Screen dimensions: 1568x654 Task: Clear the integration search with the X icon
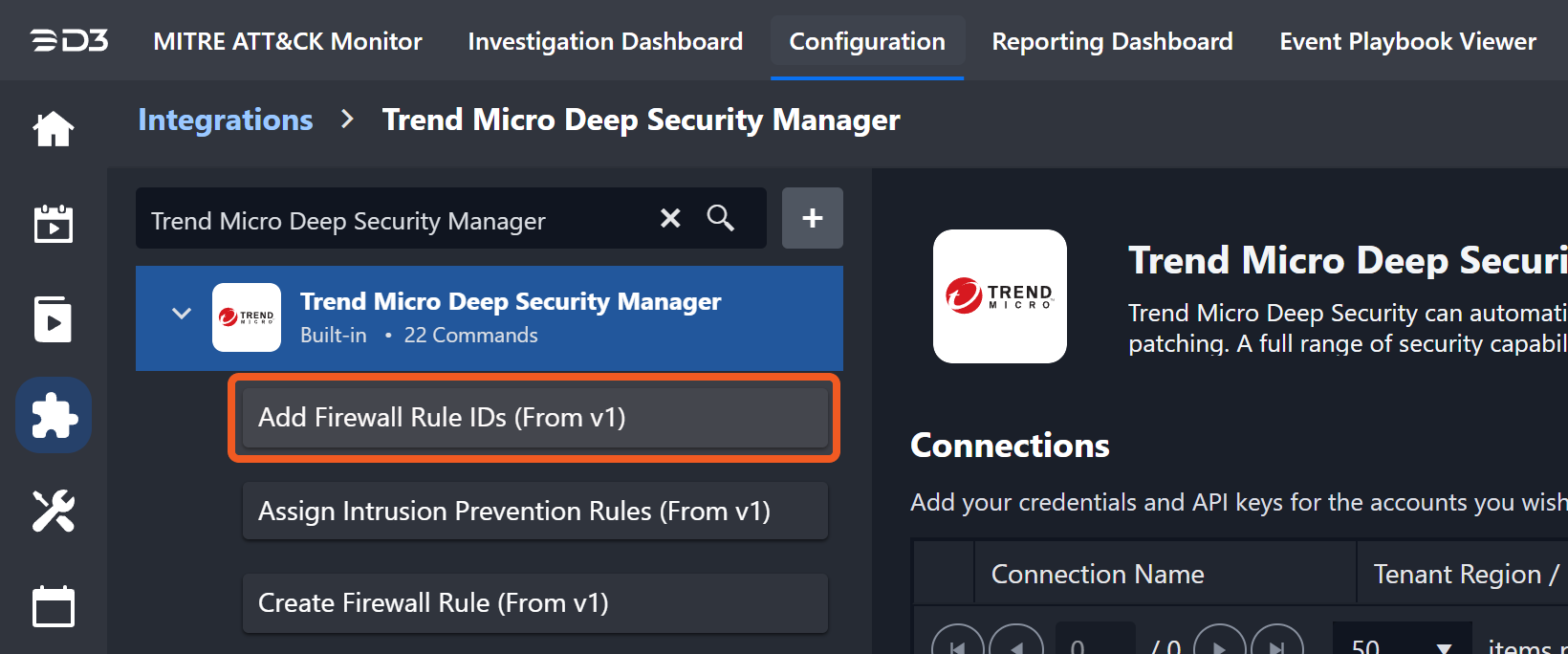click(x=671, y=219)
